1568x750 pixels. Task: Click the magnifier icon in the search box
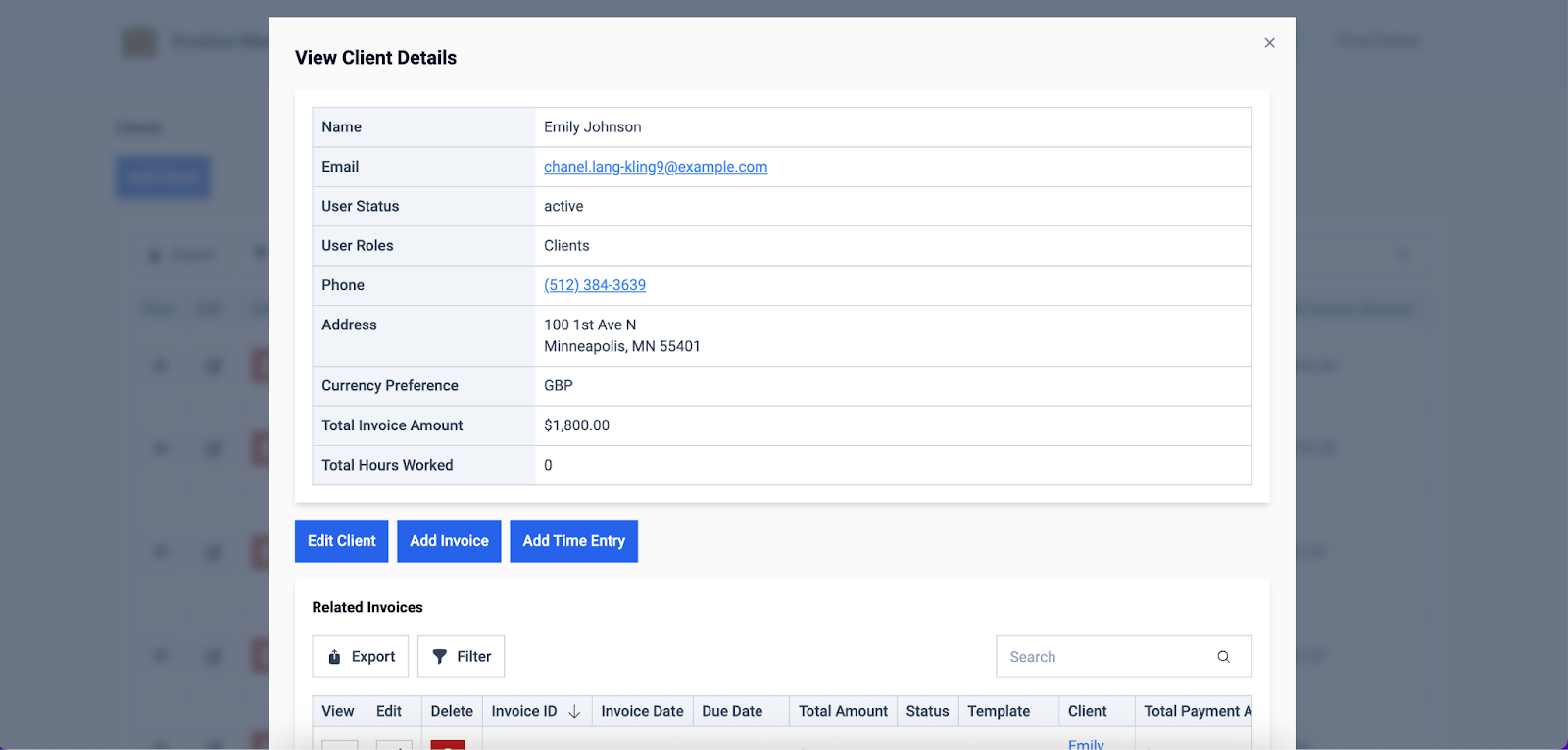click(1223, 657)
